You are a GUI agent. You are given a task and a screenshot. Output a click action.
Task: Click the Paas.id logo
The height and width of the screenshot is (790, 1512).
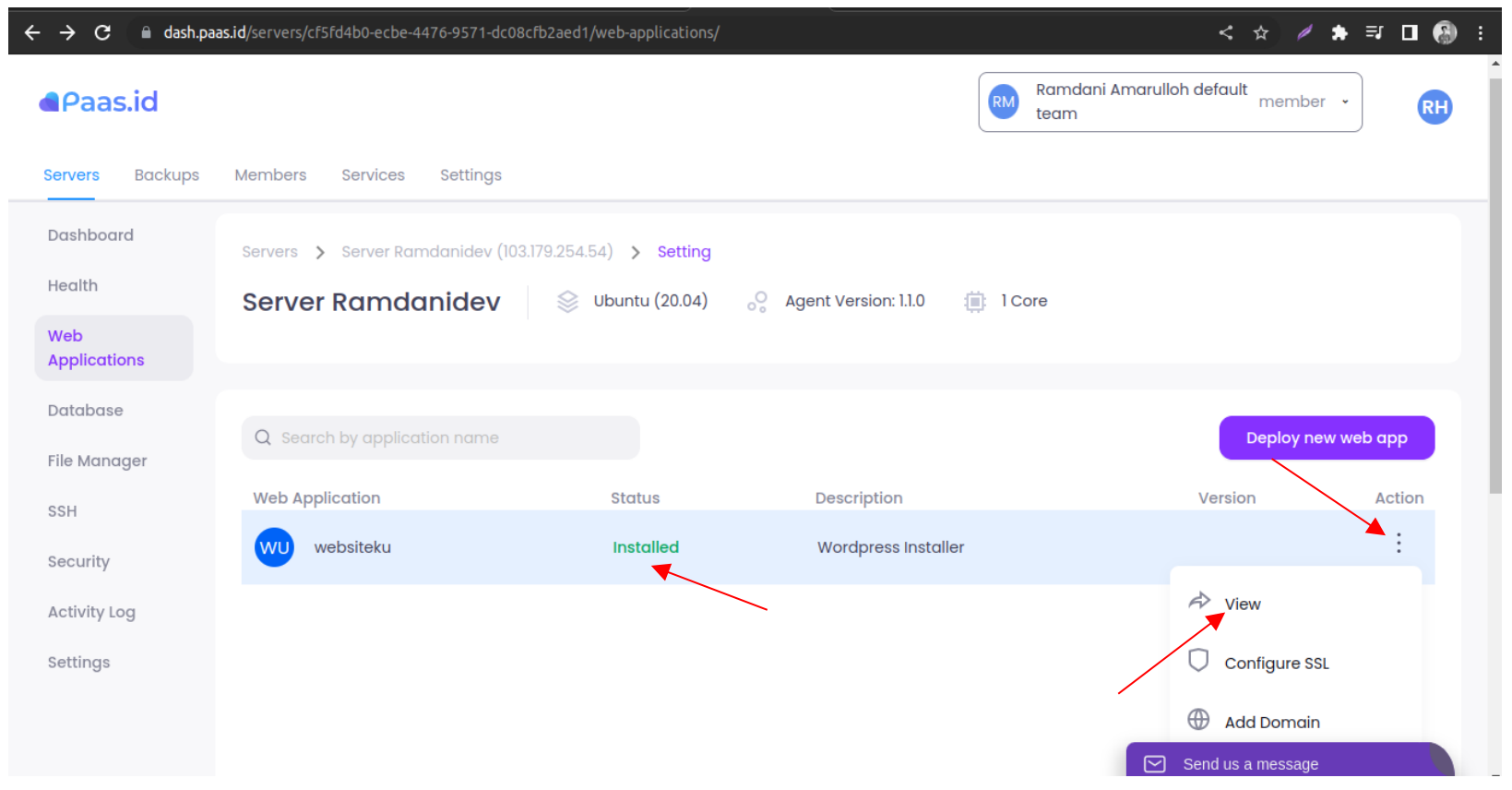click(99, 102)
